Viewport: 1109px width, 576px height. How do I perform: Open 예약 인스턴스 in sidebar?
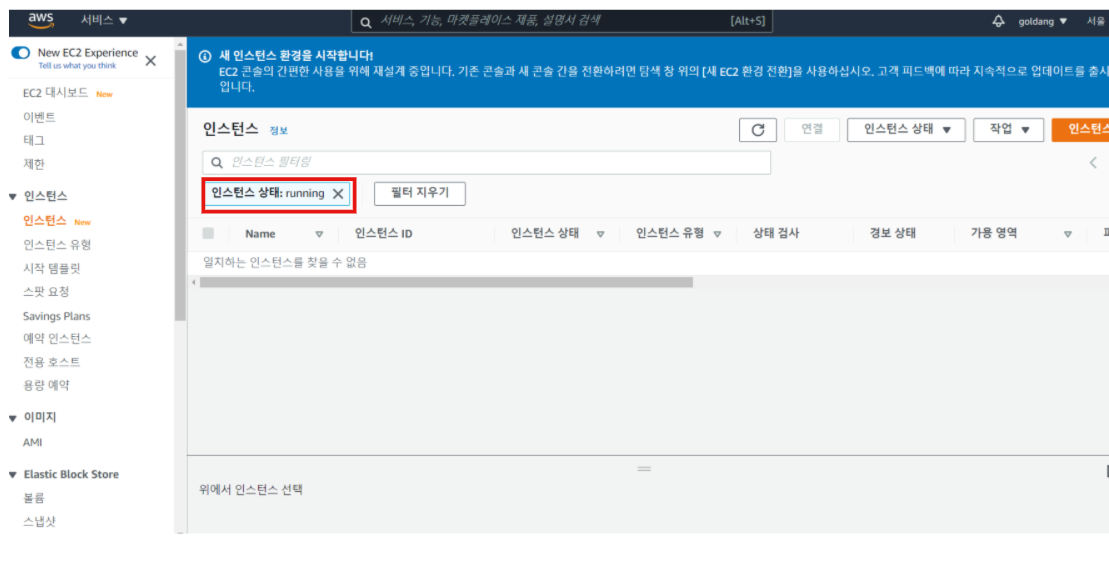click(x=57, y=338)
